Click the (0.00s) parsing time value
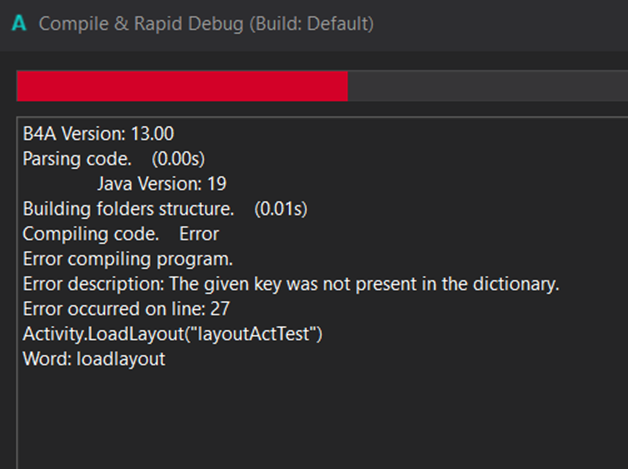 pyautogui.click(x=178, y=159)
